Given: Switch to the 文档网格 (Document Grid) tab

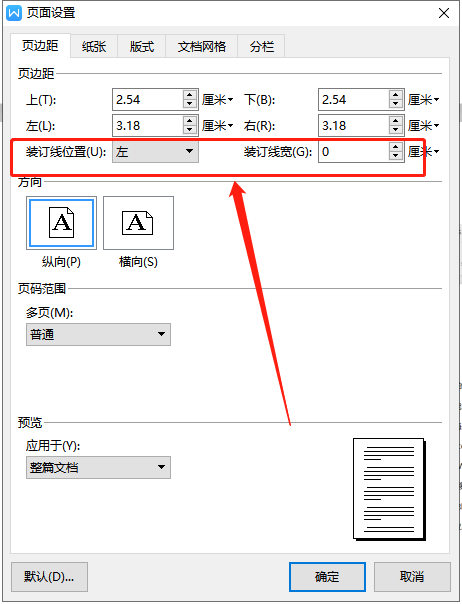Looking at the screenshot, I should coord(202,47).
